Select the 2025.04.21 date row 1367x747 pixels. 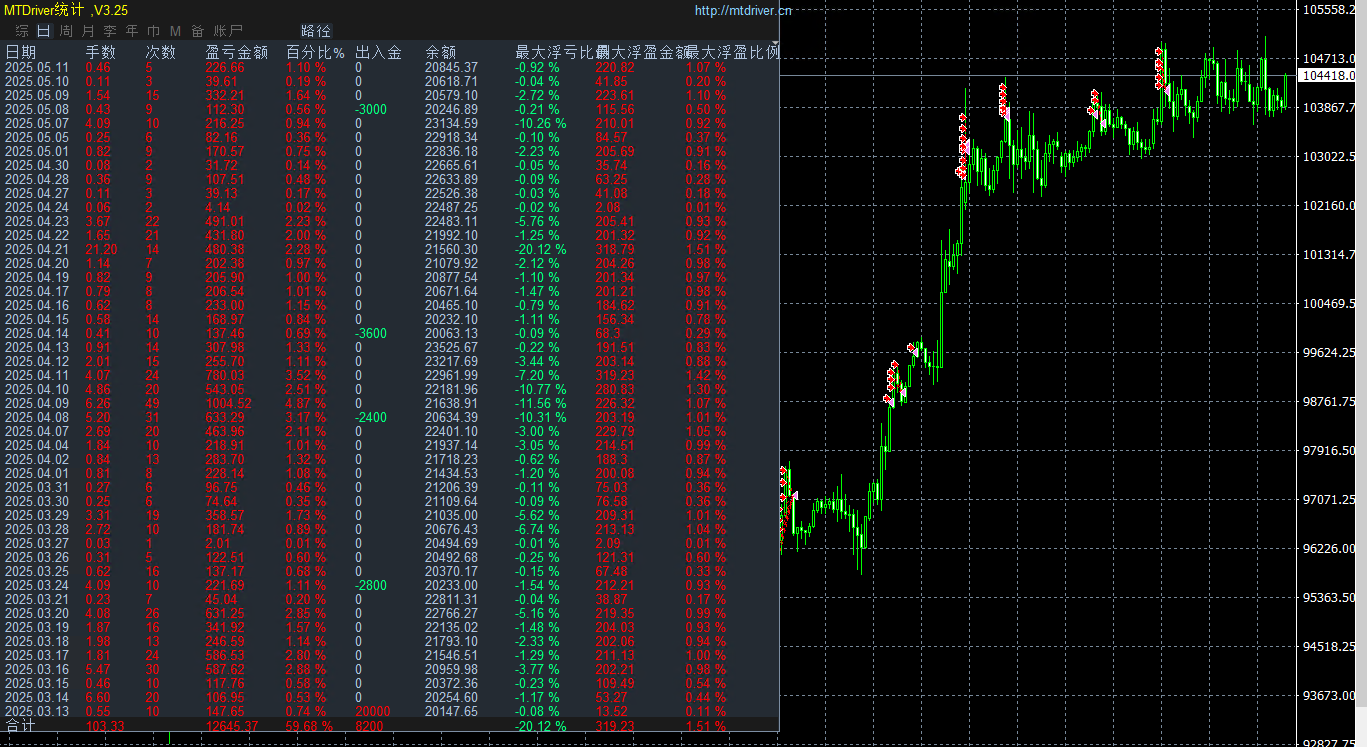point(37,249)
